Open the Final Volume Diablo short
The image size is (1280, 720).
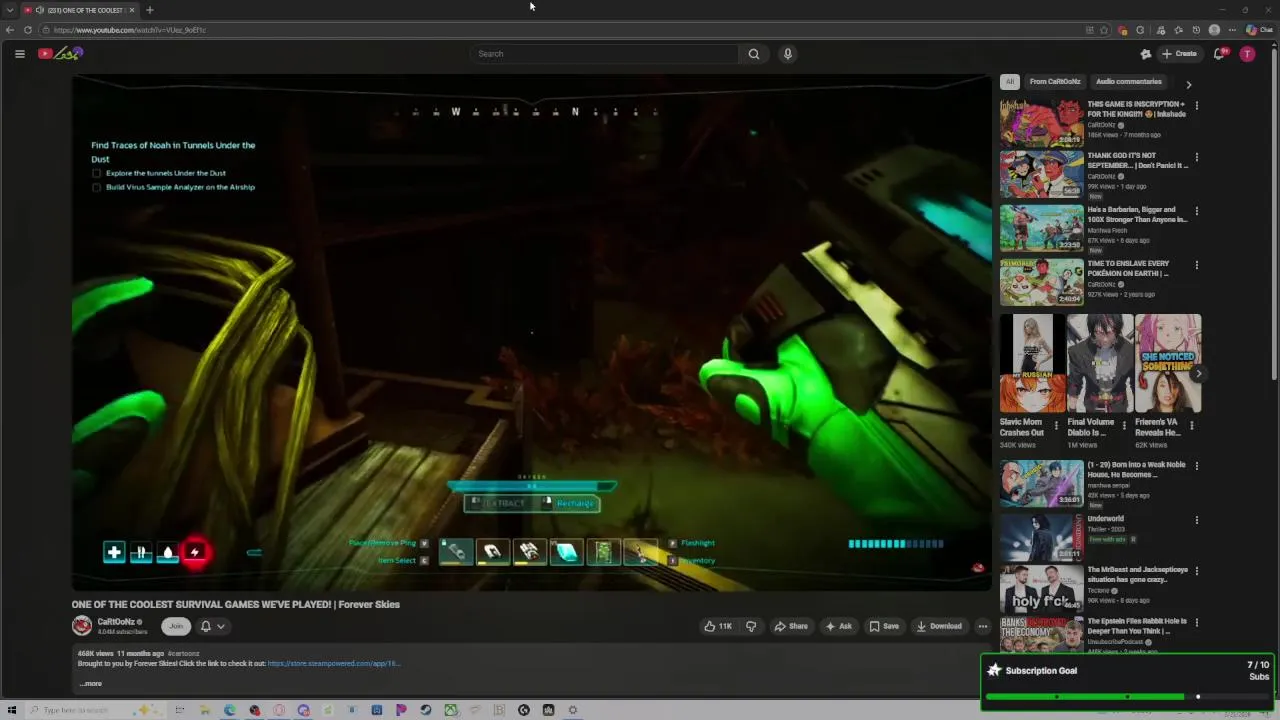tap(1100, 364)
